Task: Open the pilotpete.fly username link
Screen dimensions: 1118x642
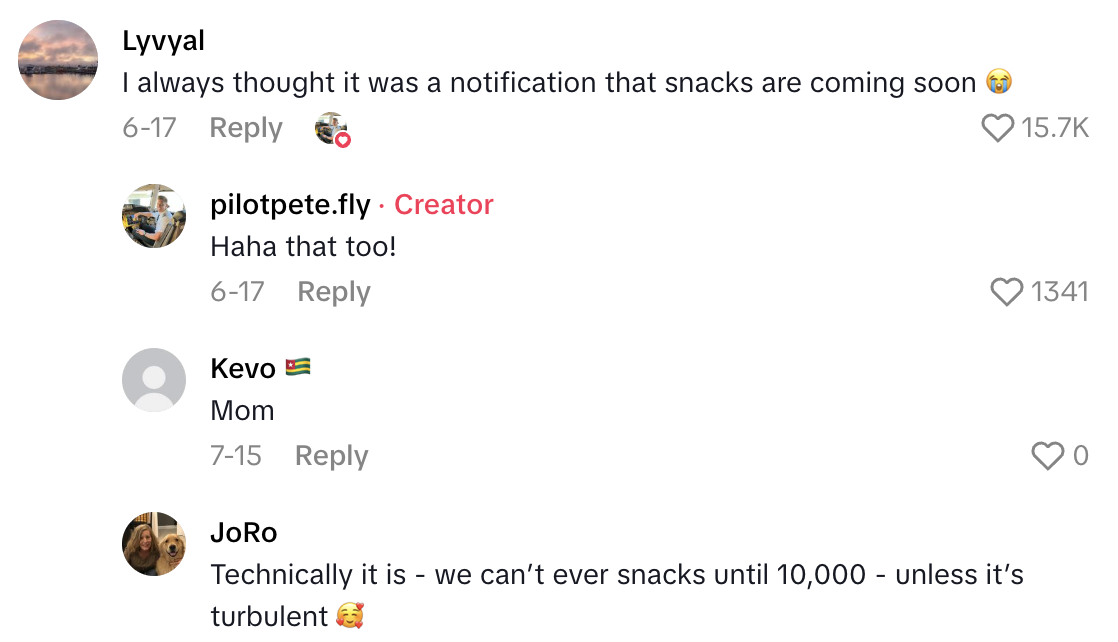Action: [x=290, y=205]
